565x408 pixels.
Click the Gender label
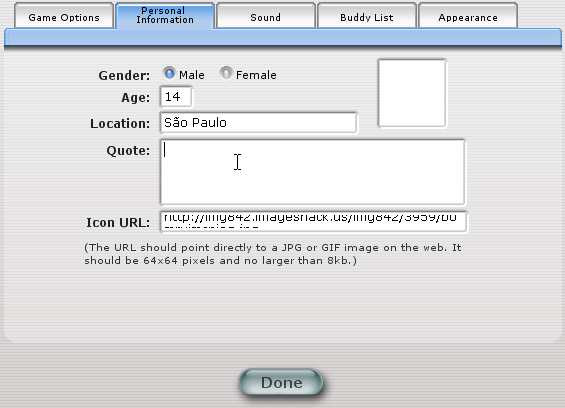click(124, 75)
